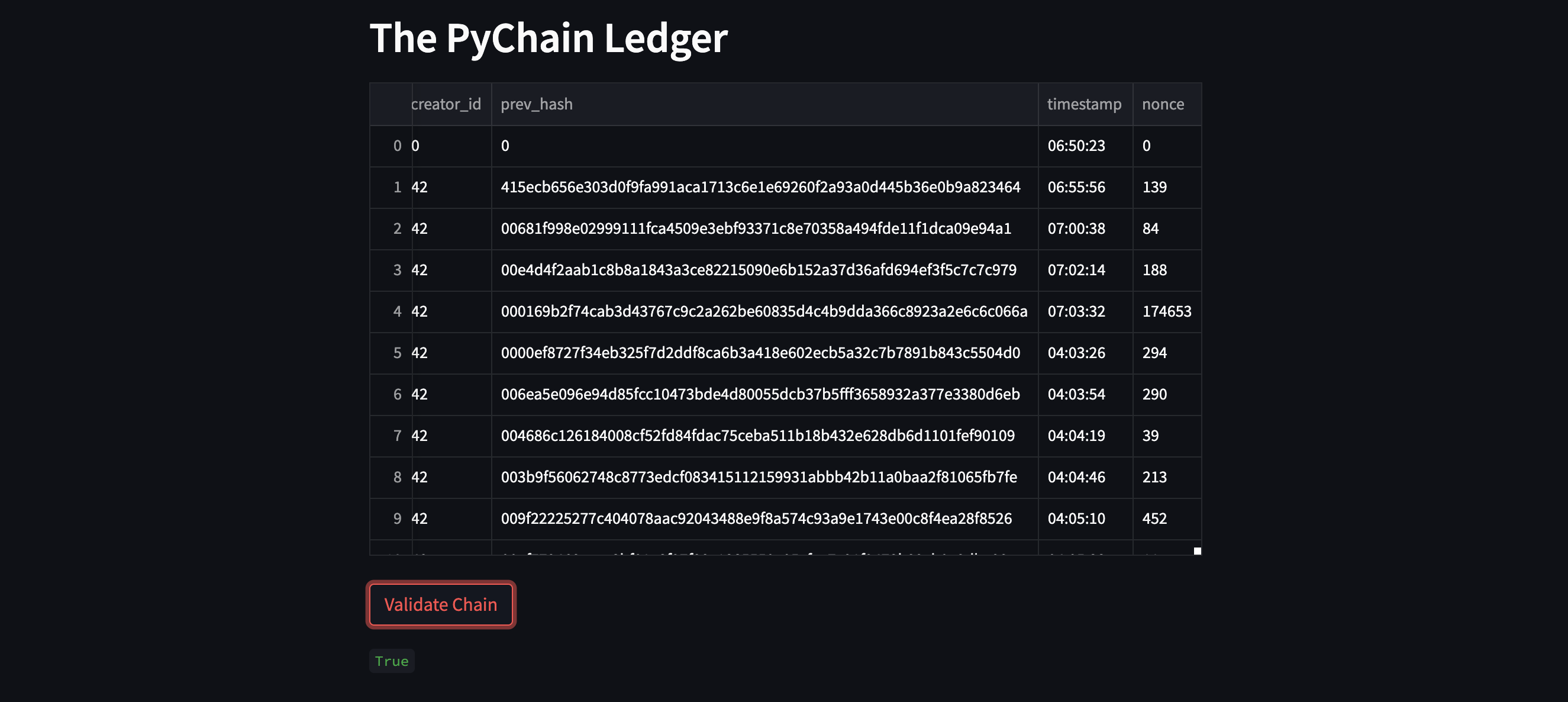Select the timestamp 07:02:14 in row 3

click(1076, 270)
